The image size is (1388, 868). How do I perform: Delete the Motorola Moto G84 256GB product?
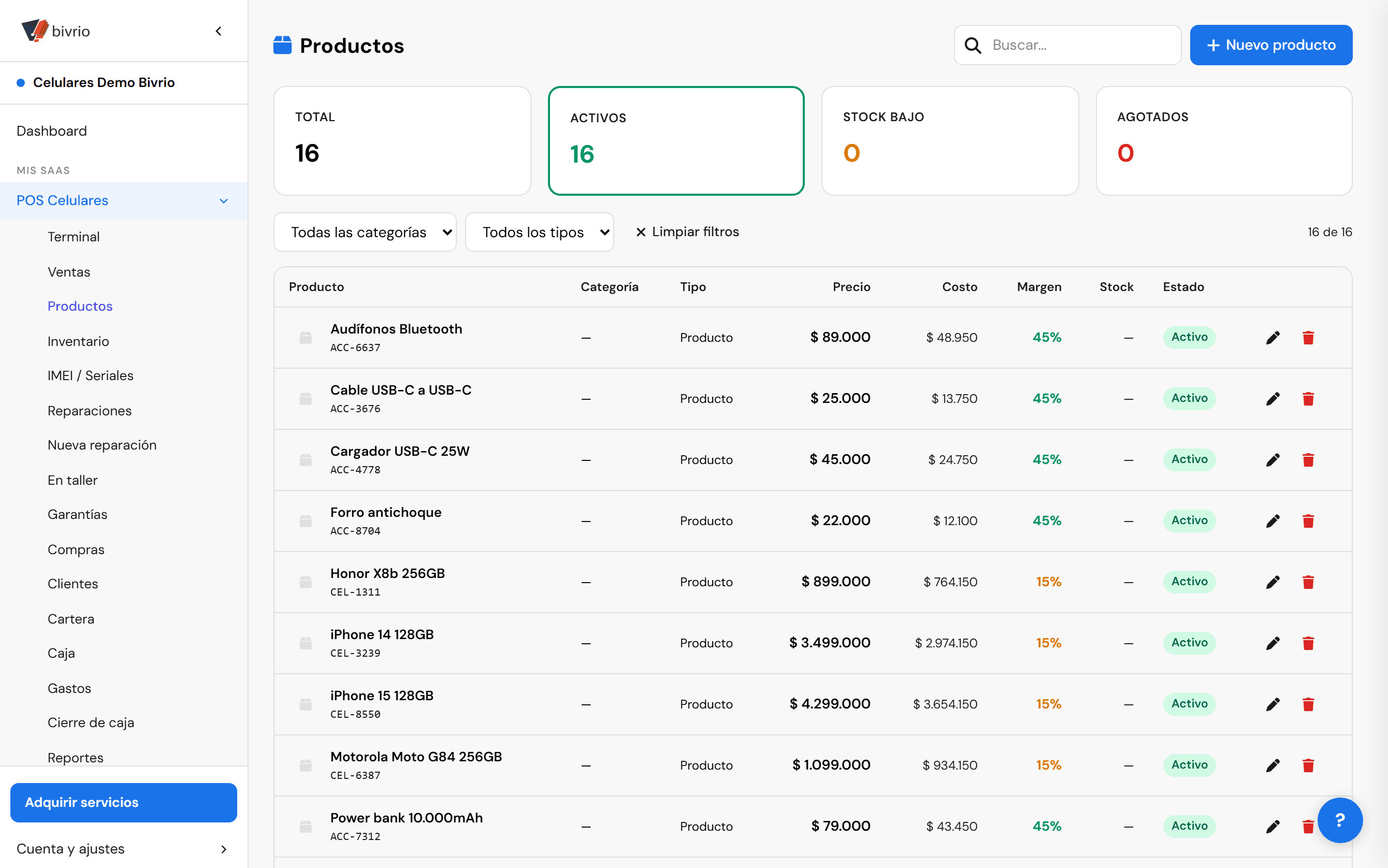[x=1308, y=765]
